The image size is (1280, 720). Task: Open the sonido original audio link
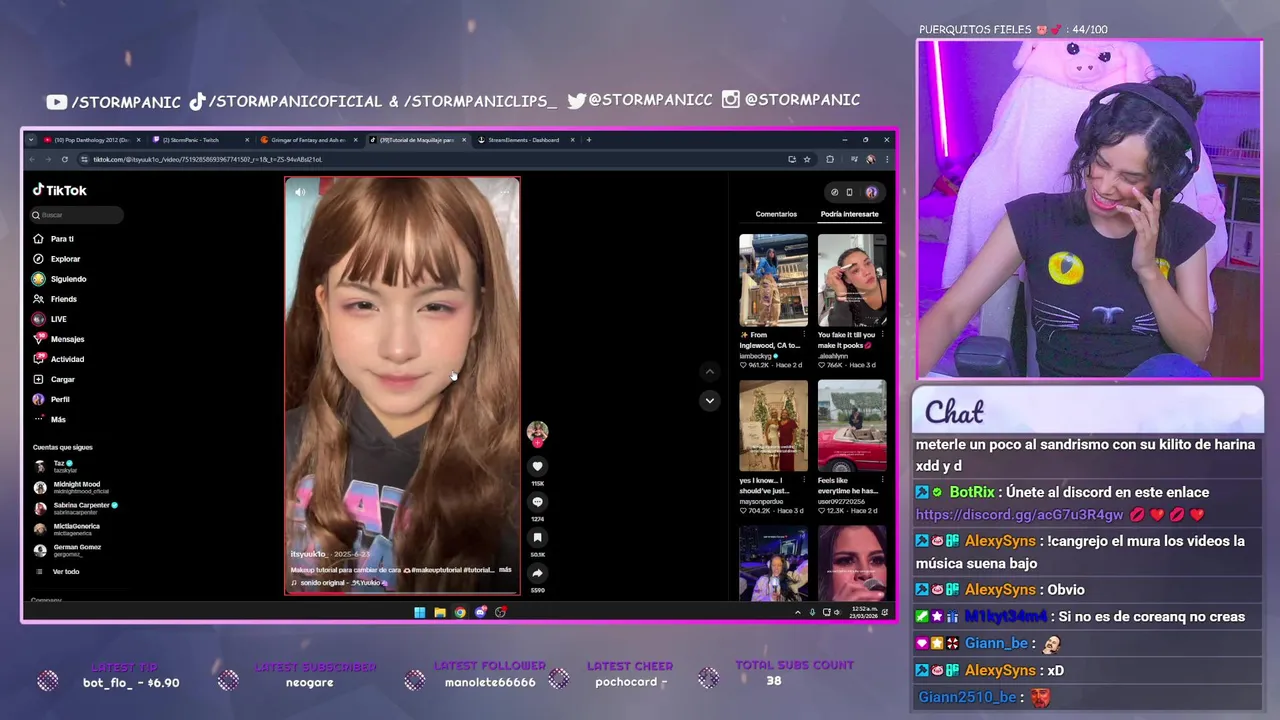click(x=338, y=582)
